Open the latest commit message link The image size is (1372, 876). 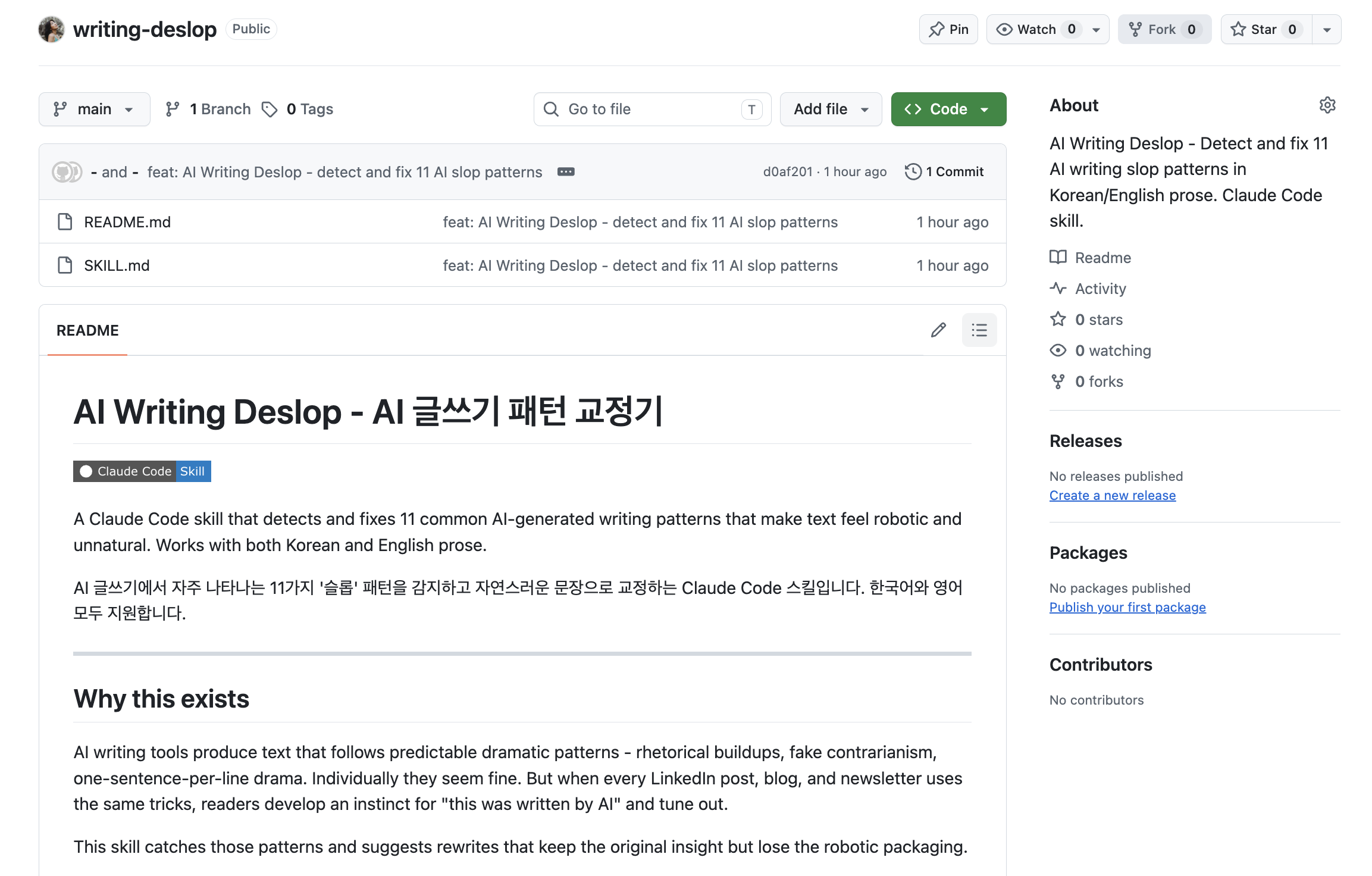click(344, 172)
